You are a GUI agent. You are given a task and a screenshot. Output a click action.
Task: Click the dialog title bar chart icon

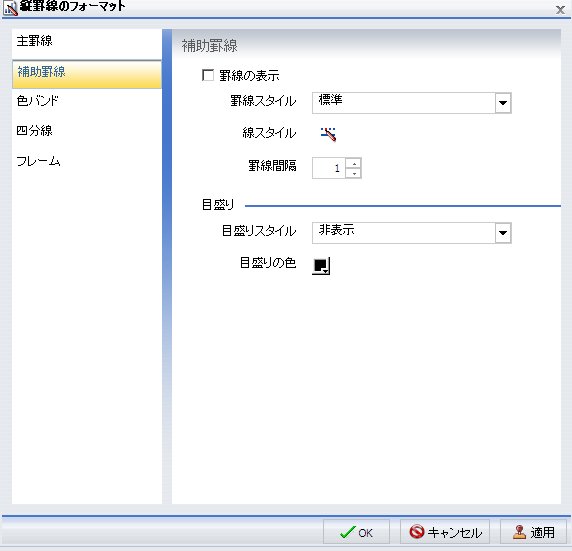[10, 8]
